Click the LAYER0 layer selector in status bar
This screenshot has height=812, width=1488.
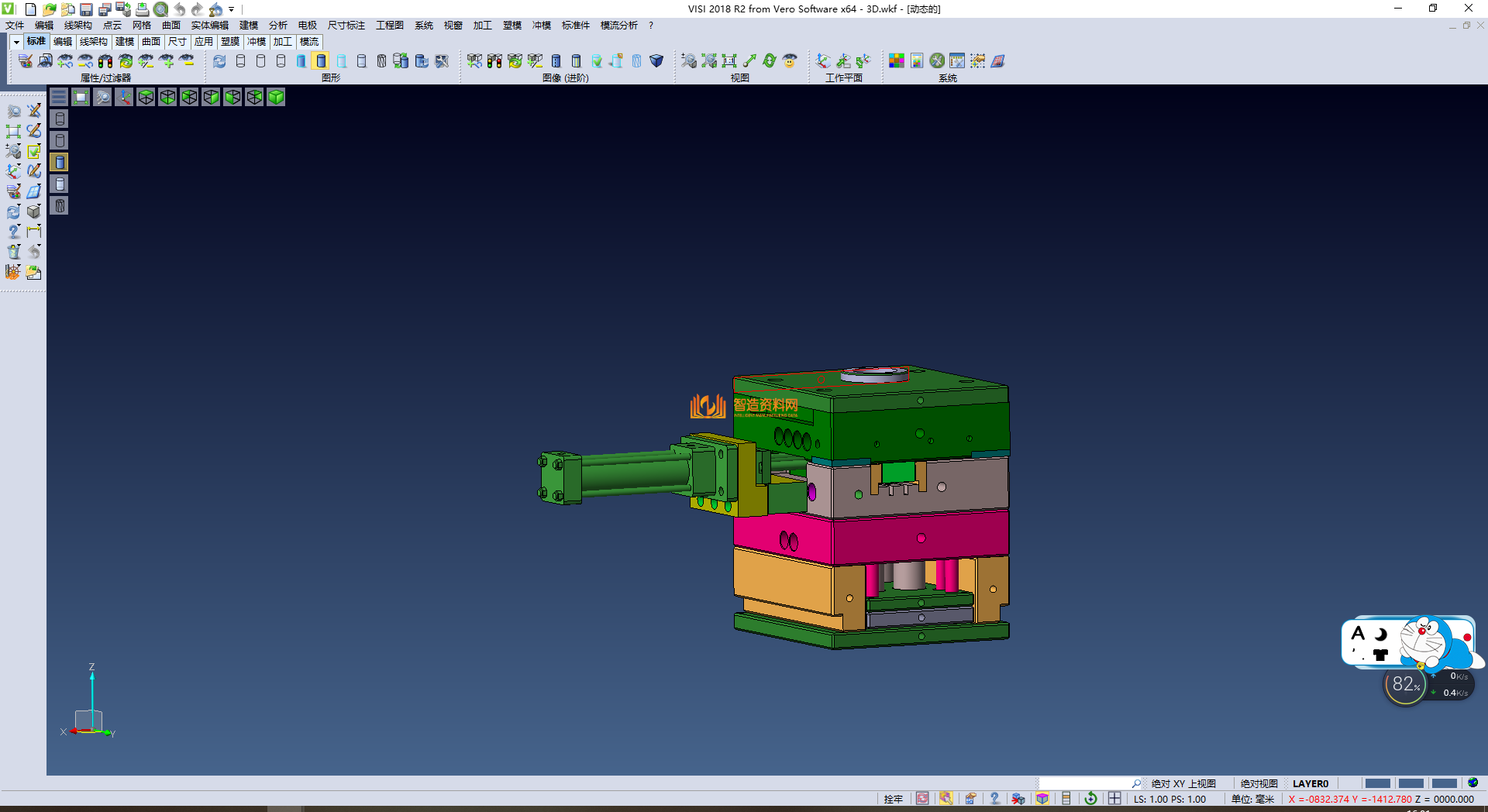pyautogui.click(x=1310, y=784)
